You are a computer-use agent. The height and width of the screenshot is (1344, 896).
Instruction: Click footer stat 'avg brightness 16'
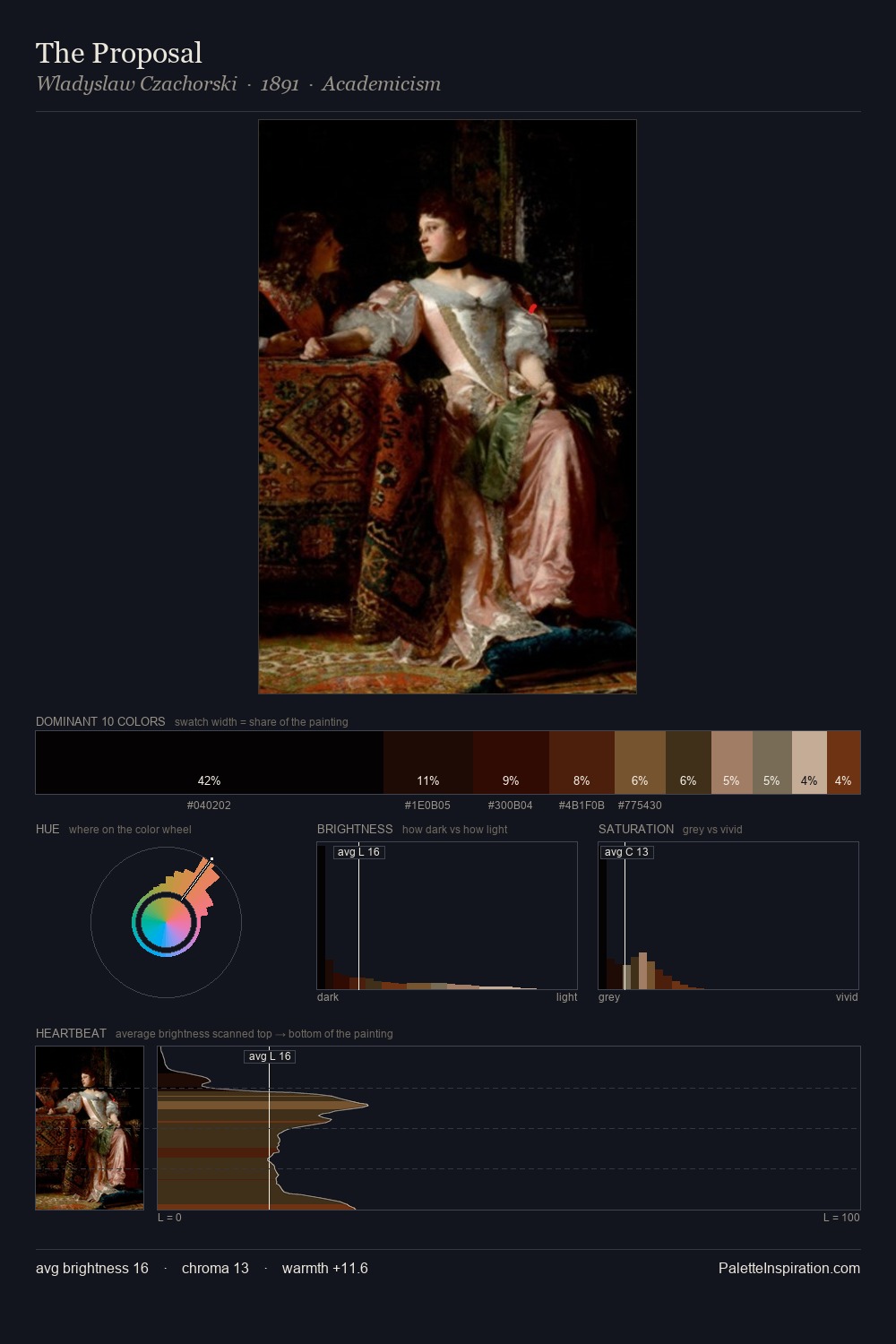[x=92, y=1269]
